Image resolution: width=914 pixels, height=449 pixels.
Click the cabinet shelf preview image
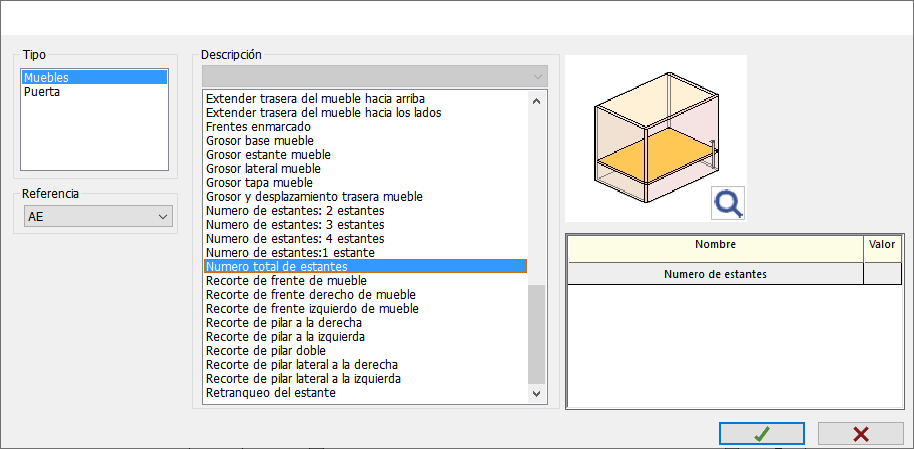click(656, 138)
